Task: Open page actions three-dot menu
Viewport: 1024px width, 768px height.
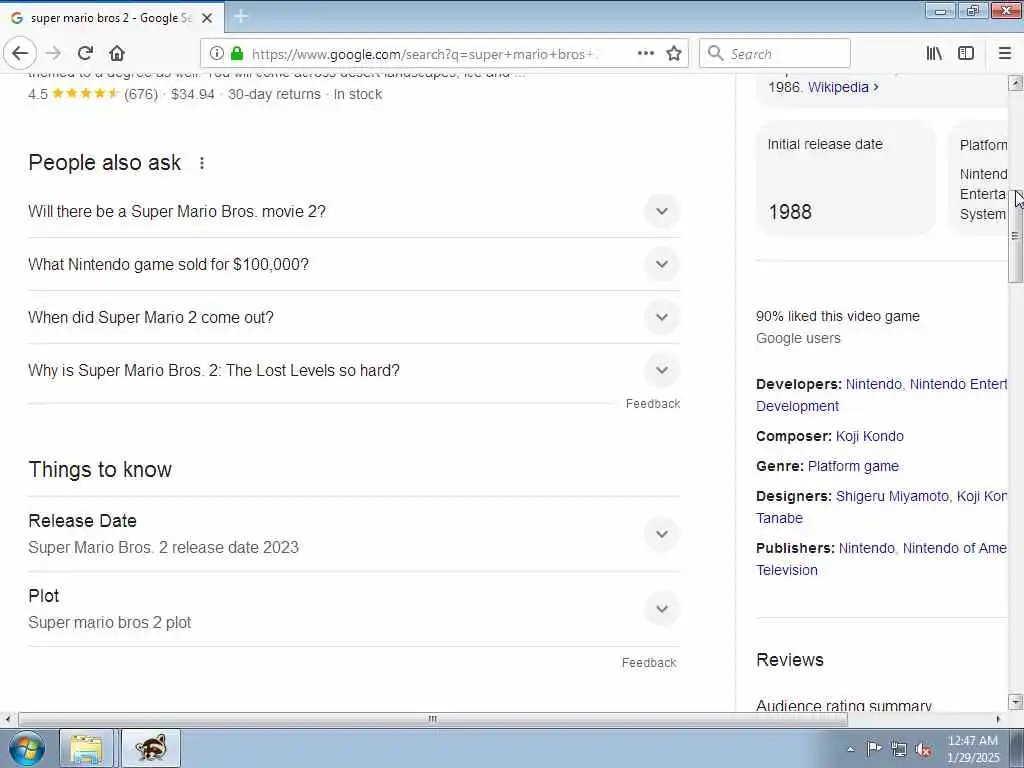Action: tap(646, 54)
